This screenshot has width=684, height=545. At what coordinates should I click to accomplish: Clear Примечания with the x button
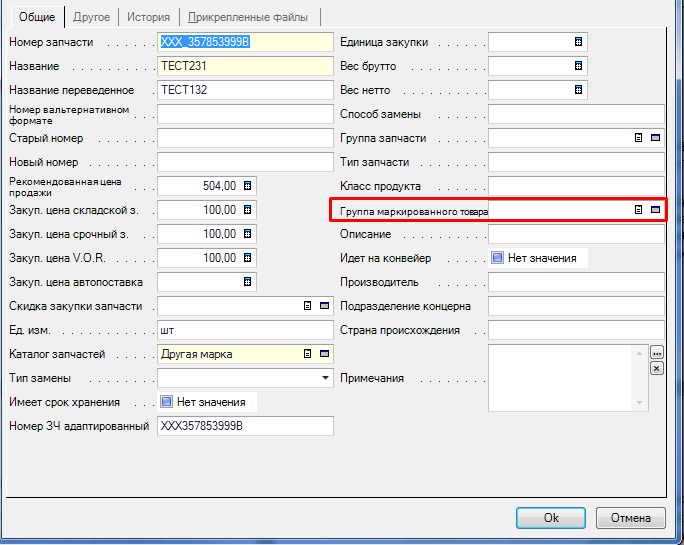657,368
